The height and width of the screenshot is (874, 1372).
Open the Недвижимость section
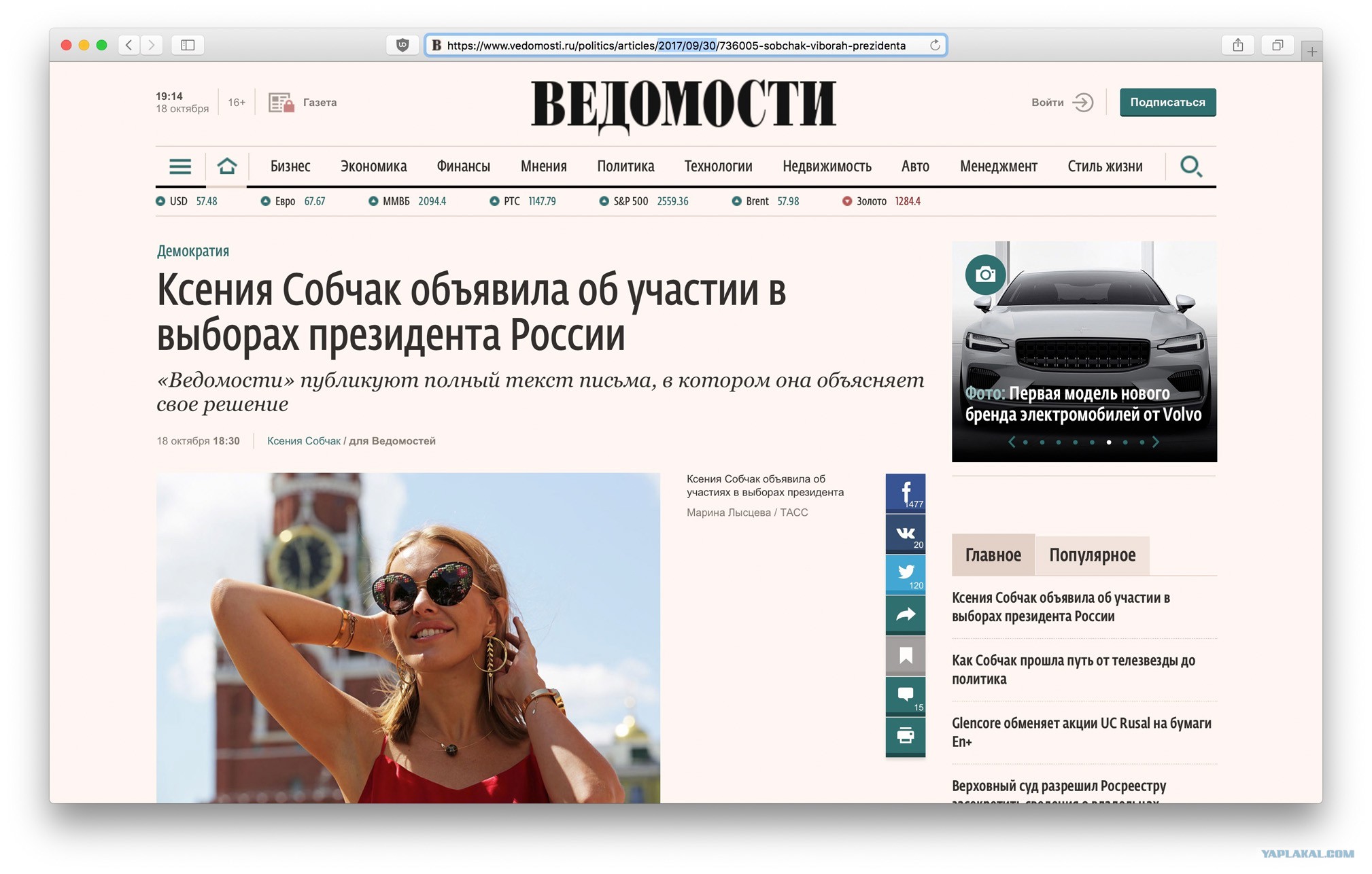pos(827,167)
